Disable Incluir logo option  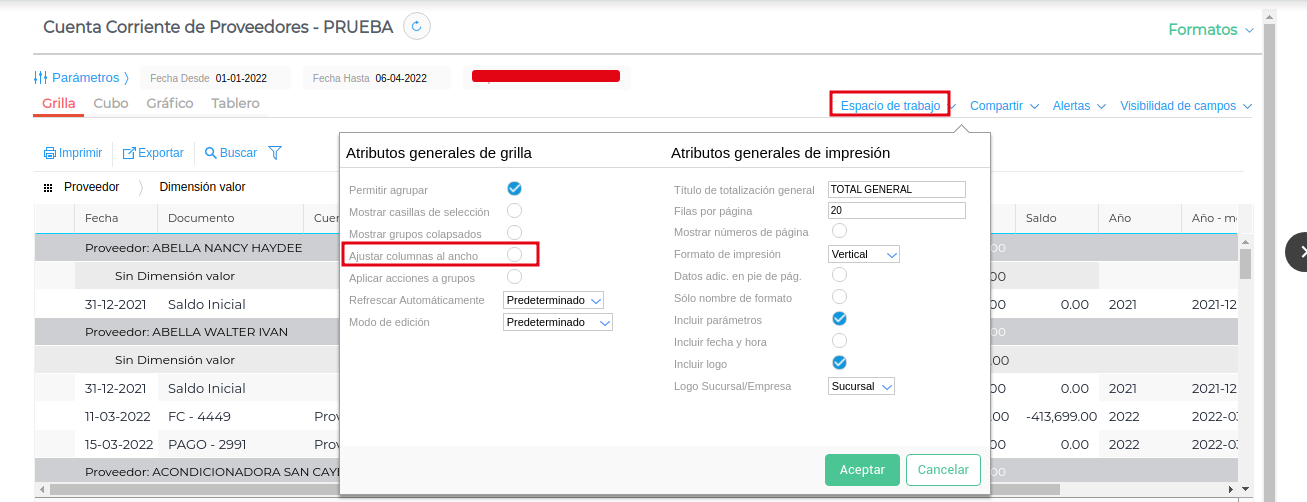pos(840,362)
